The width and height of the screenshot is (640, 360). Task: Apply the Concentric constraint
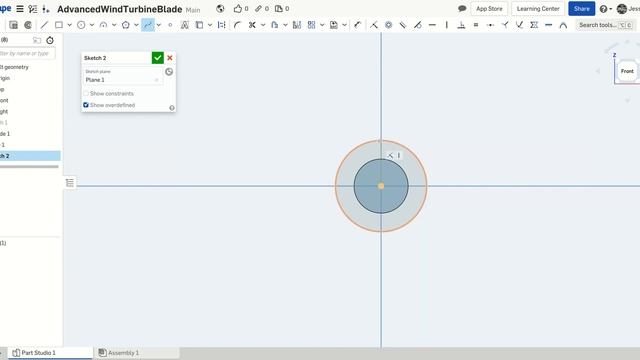point(389,25)
